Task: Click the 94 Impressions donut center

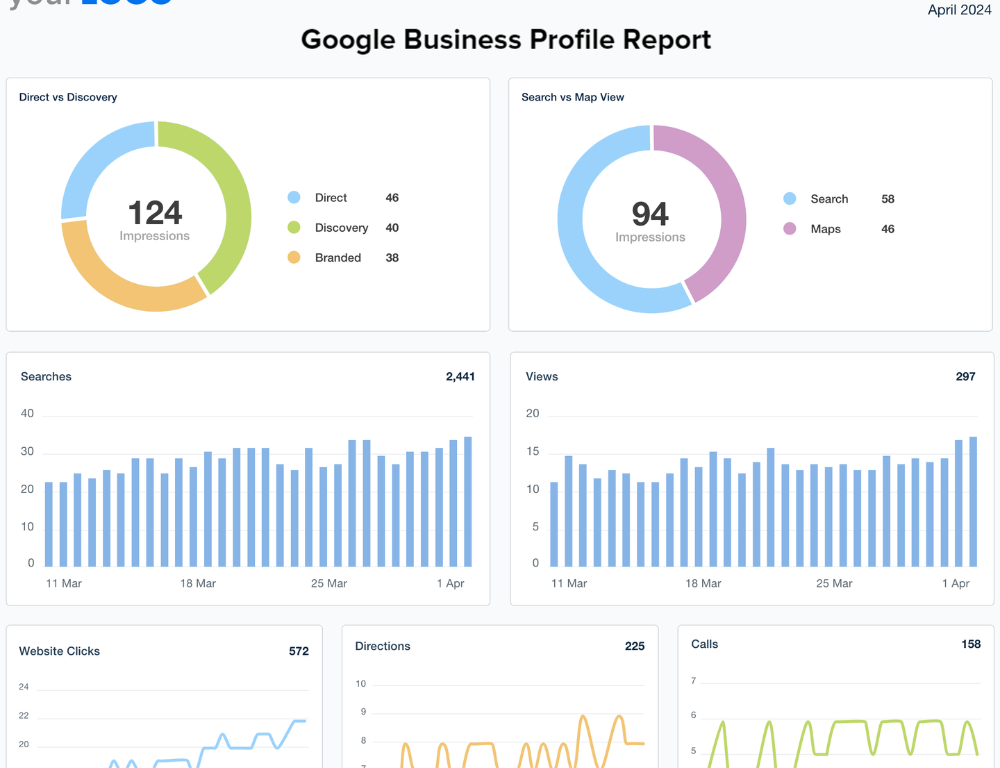Action: (x=651, y=221)
